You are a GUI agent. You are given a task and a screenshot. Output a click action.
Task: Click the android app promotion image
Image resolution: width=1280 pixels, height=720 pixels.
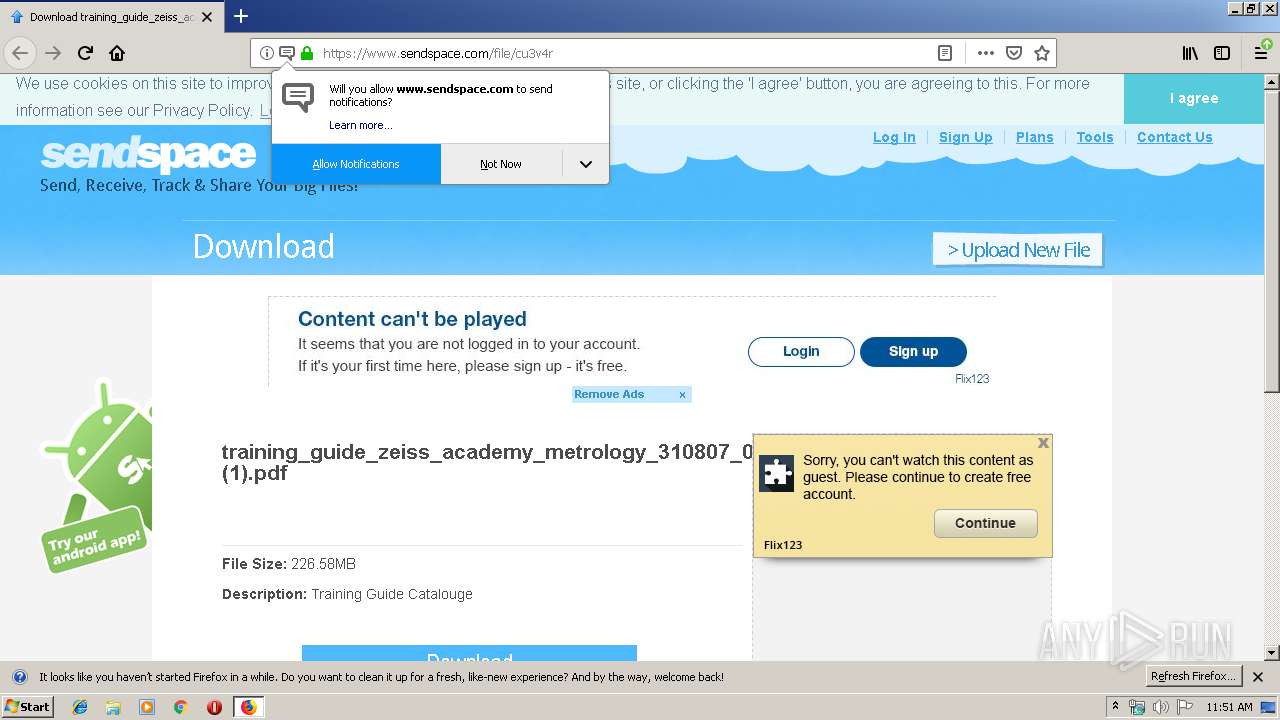(96, 477)
